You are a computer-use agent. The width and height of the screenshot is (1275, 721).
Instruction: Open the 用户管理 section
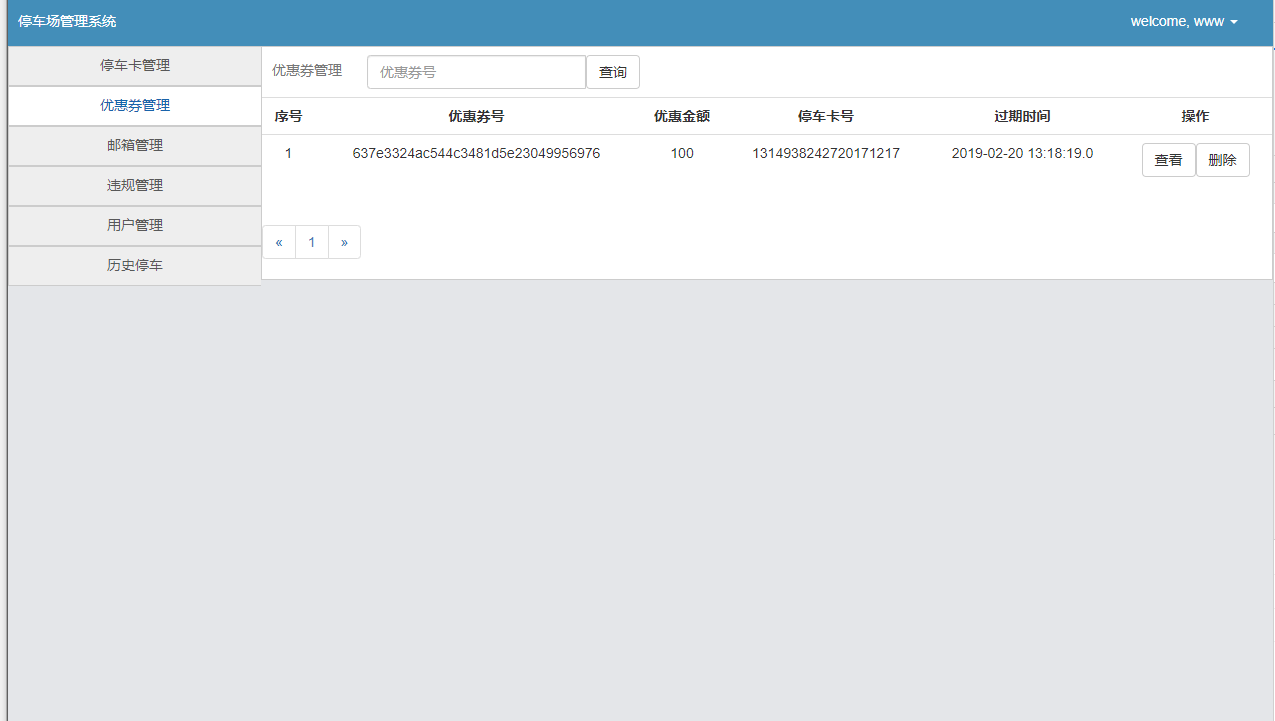pyautogui.click(x=134, y=225)
